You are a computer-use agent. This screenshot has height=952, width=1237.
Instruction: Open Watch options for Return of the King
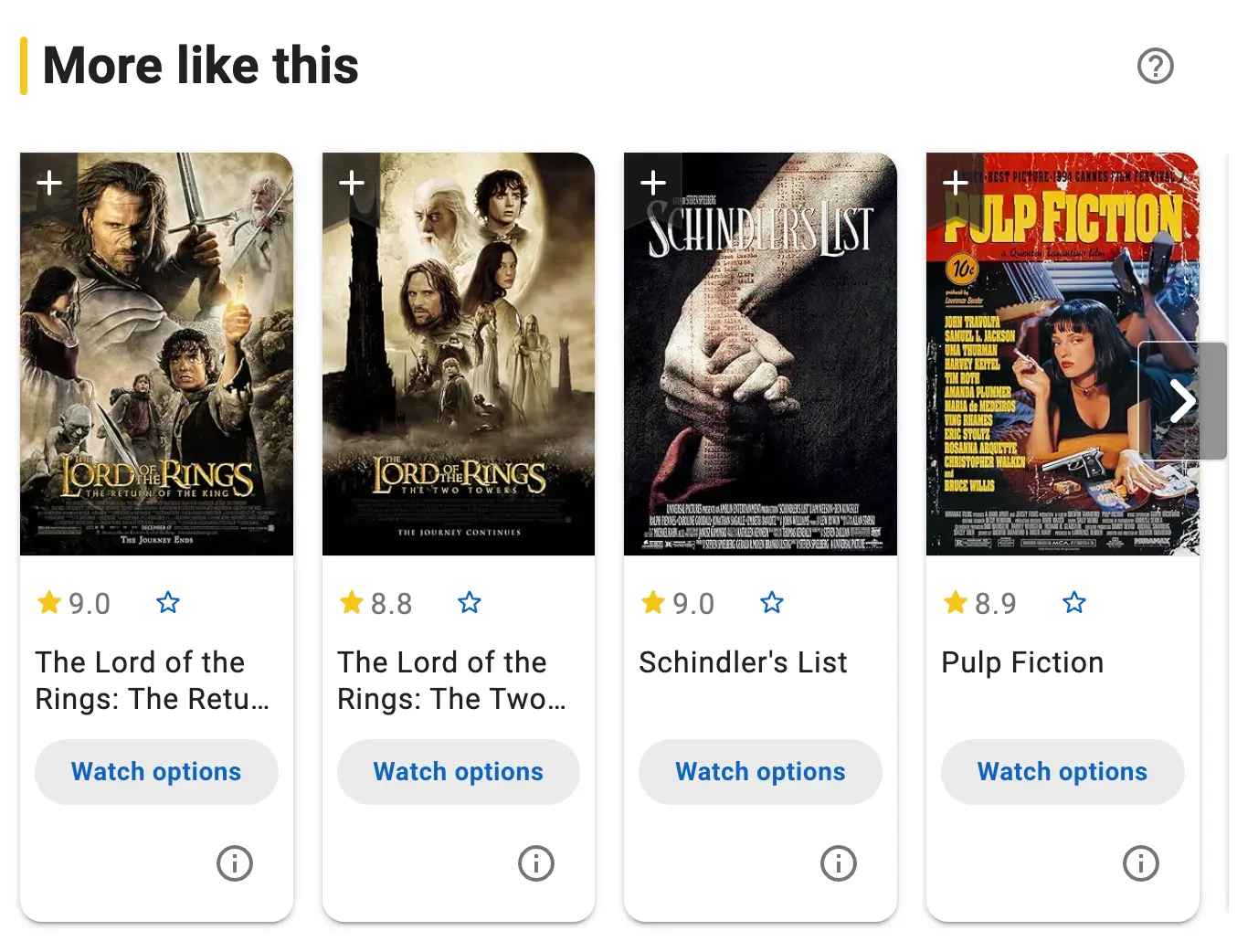point(156,772)
